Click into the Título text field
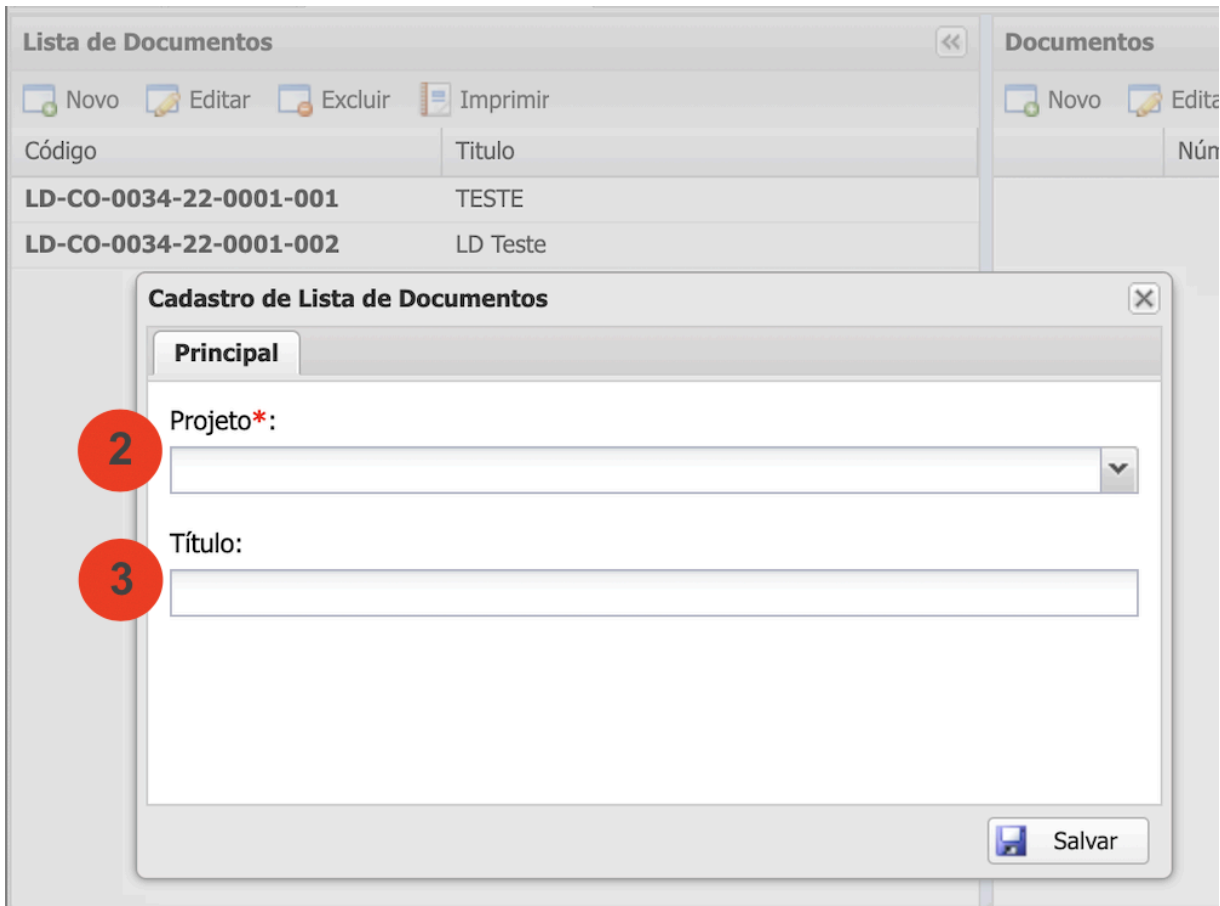This screenshot has height=906, width=1220. pyautogui.click(x=653, y=593)
